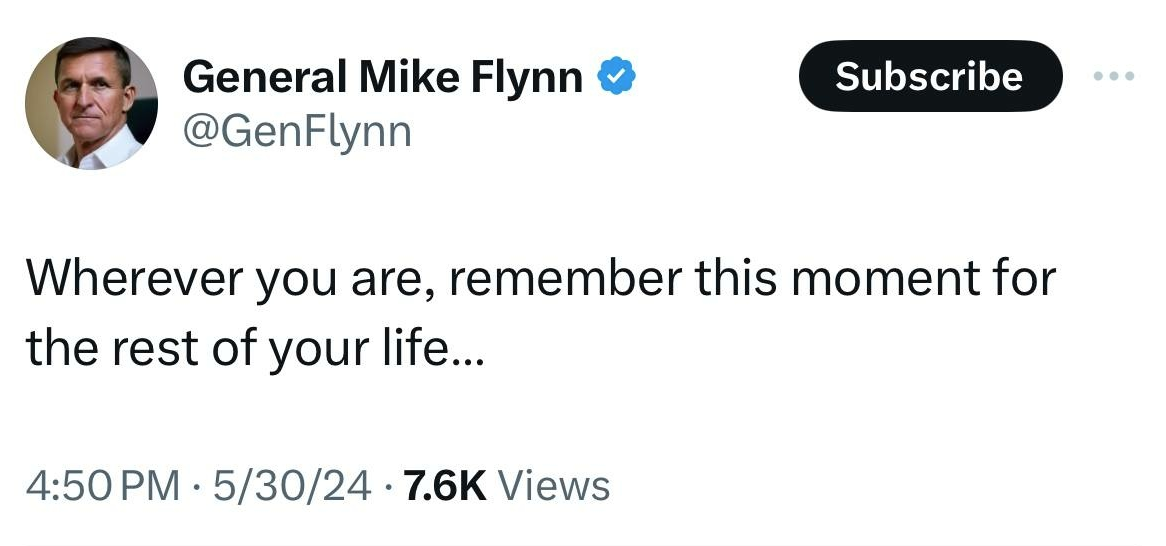Open the @GenFlynn handle link
The image size is (1166, 546).
pyautogui.click(x=297, y=130)
